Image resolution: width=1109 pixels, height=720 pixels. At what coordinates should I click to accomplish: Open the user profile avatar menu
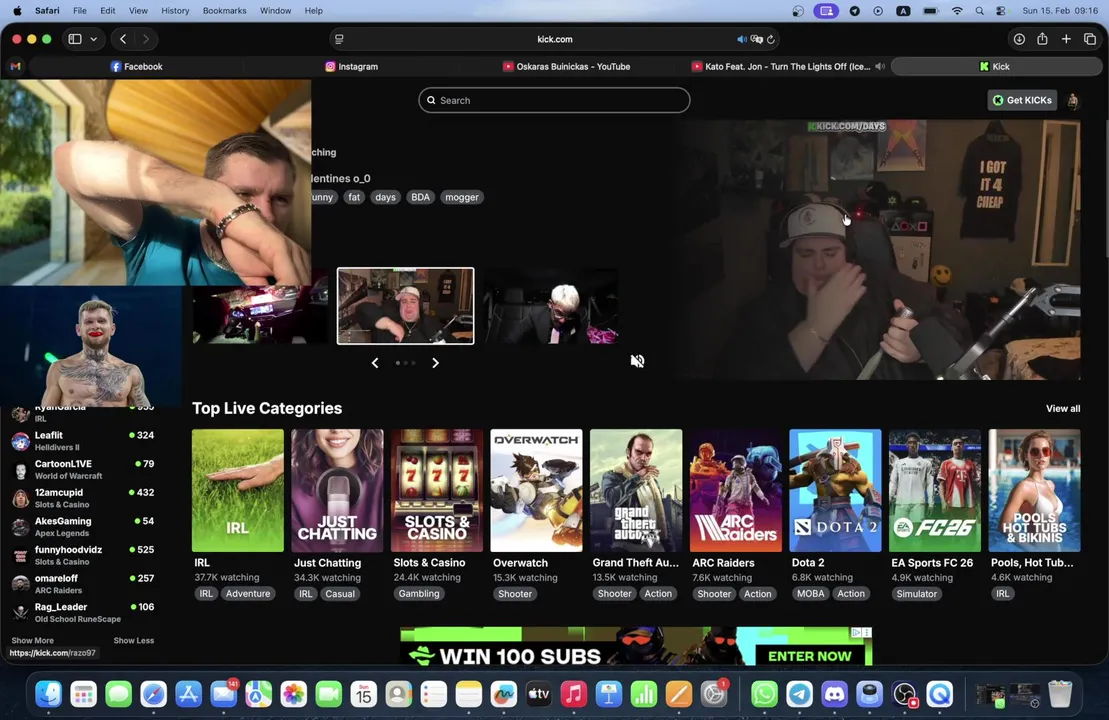(1073, 101)
